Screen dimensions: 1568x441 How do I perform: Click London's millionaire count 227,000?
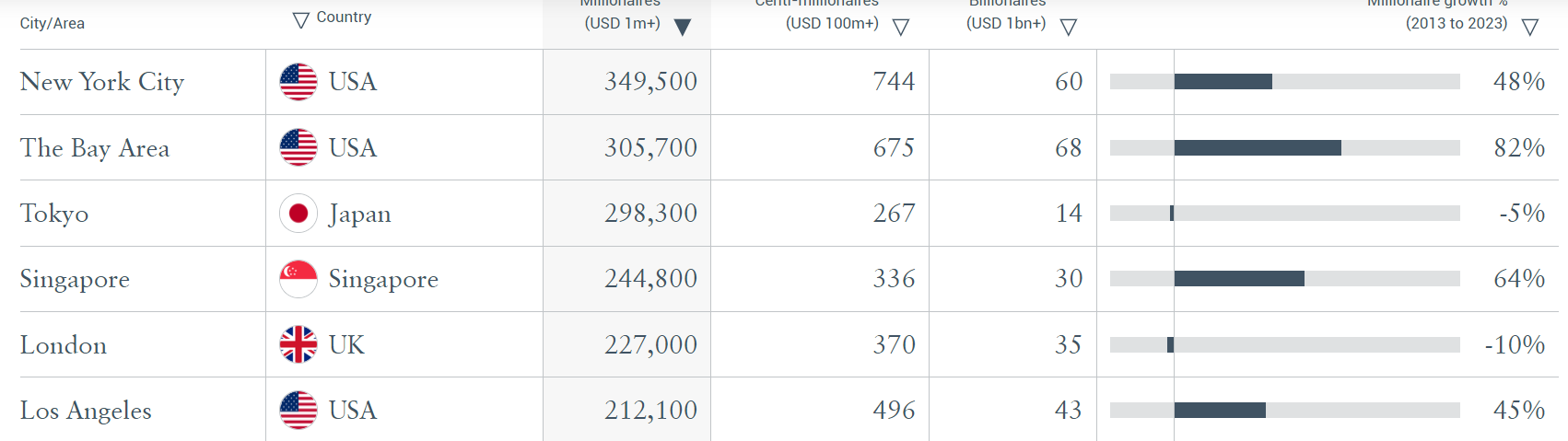(x=650, y=344)
